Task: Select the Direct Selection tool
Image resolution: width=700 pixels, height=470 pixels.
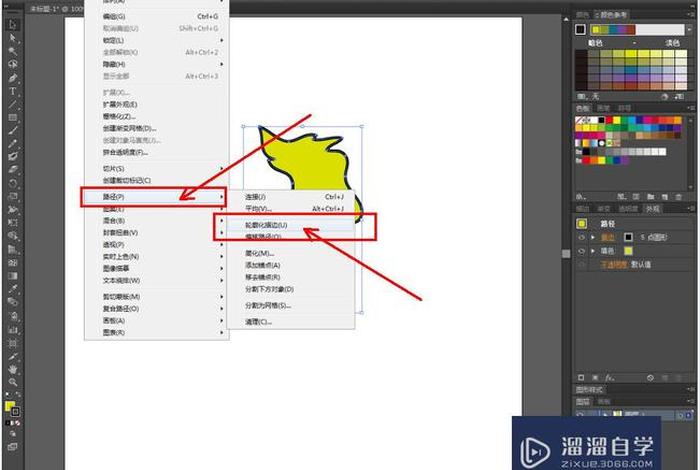Action: [12, 38]
